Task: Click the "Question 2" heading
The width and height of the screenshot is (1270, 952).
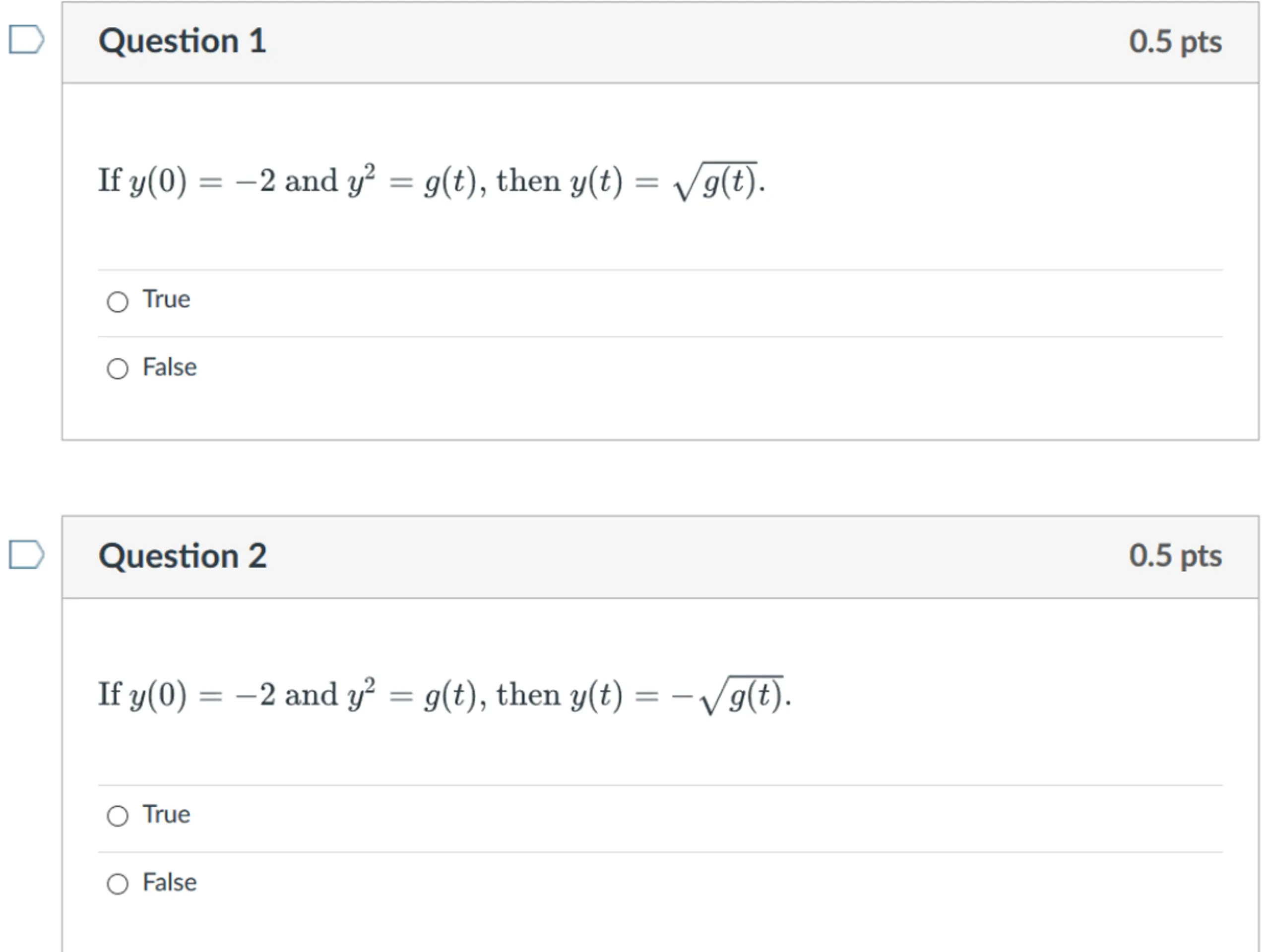Action: click(182, 556)
